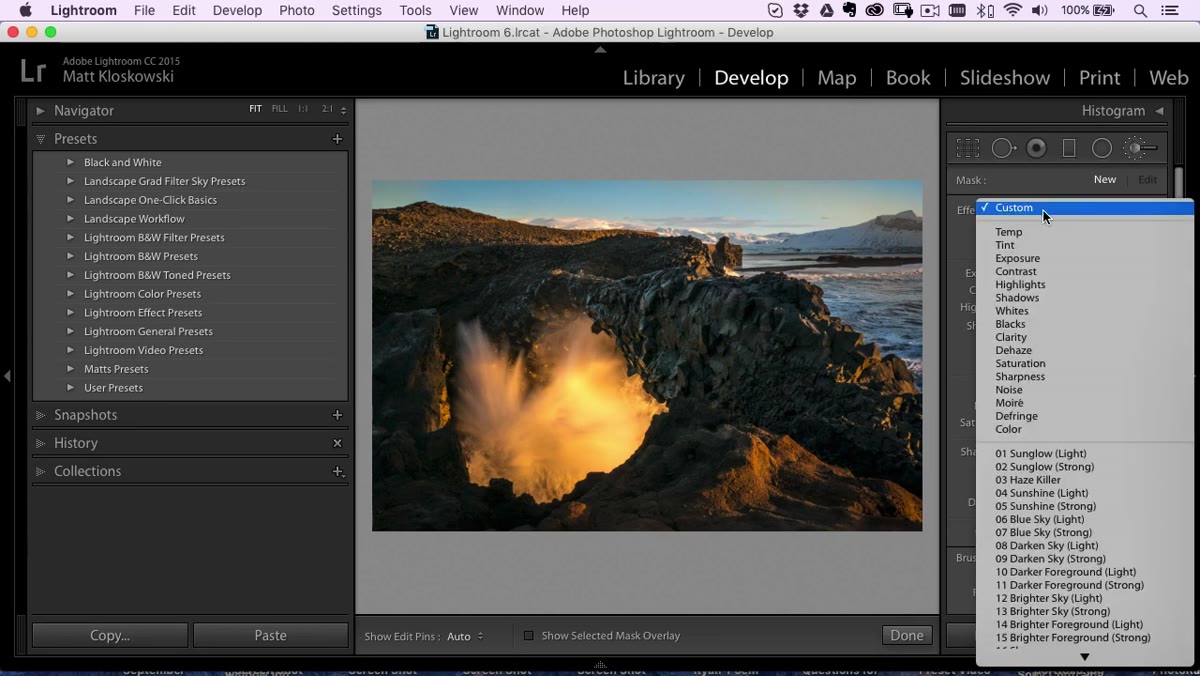The height and width of the screenshot is (676, 1200).
Task: Expand the Snapshots panel
Action: (x=40, y=415)
